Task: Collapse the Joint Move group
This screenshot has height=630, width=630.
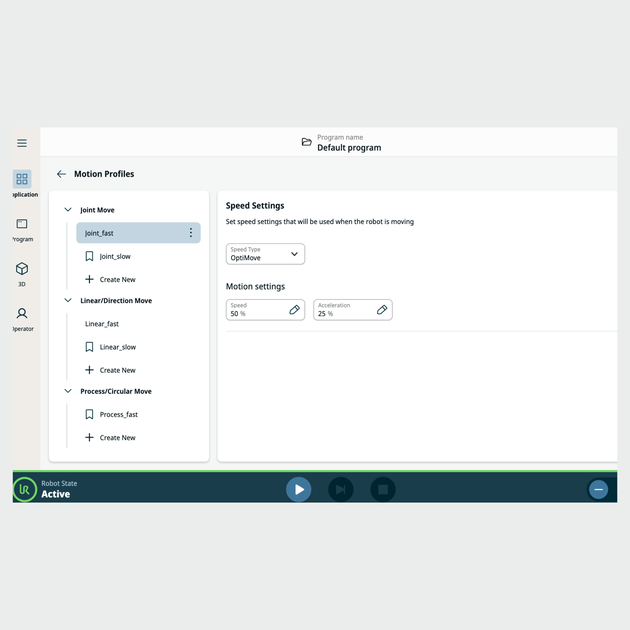Action: (68, 210)
